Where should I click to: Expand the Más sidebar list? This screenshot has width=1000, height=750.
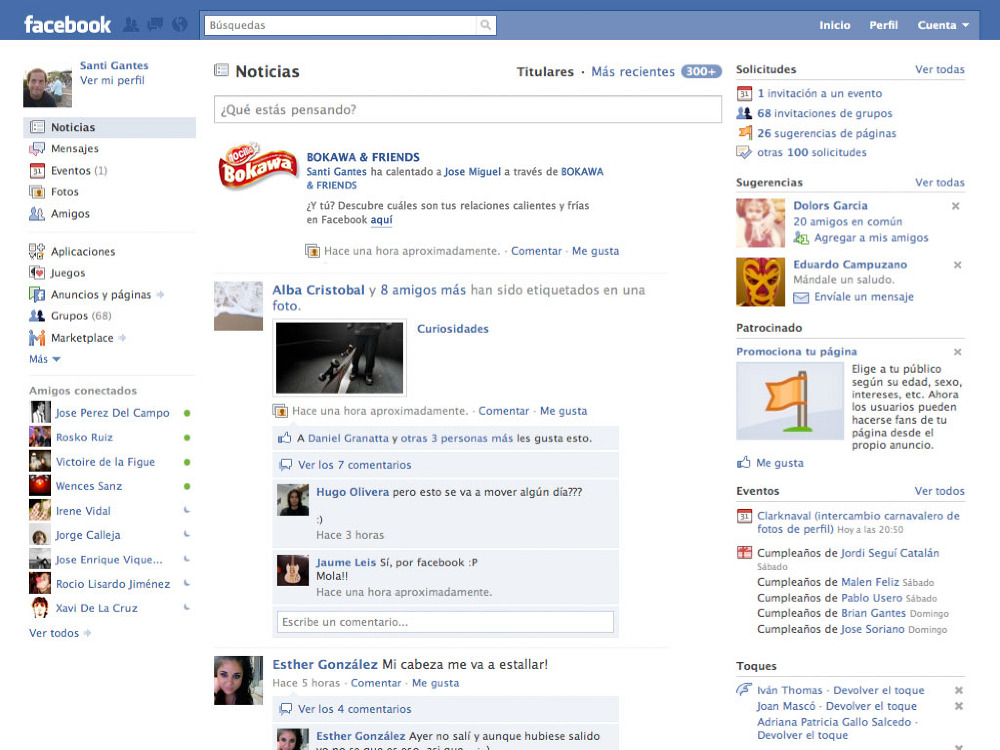(x=45, y=359)
